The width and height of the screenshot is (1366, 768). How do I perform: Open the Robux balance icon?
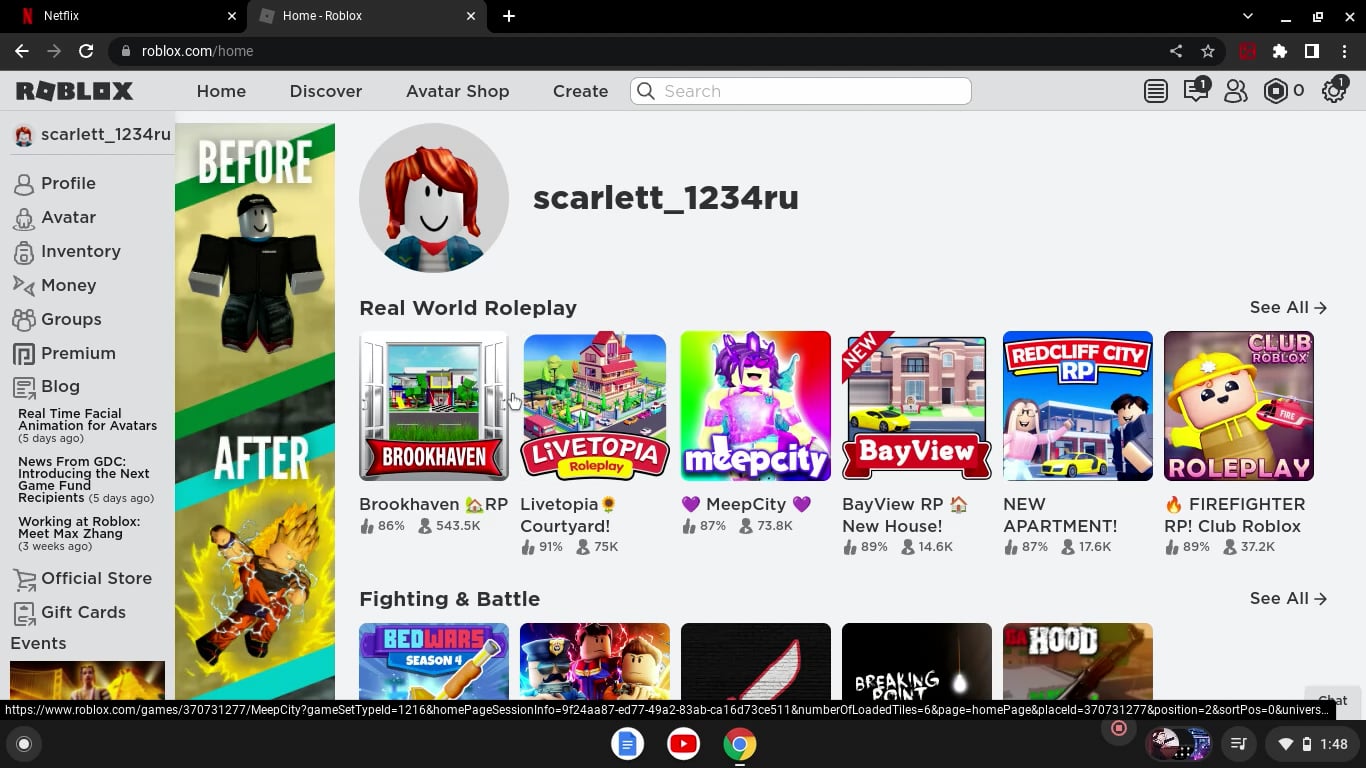tap(1276, 91)
